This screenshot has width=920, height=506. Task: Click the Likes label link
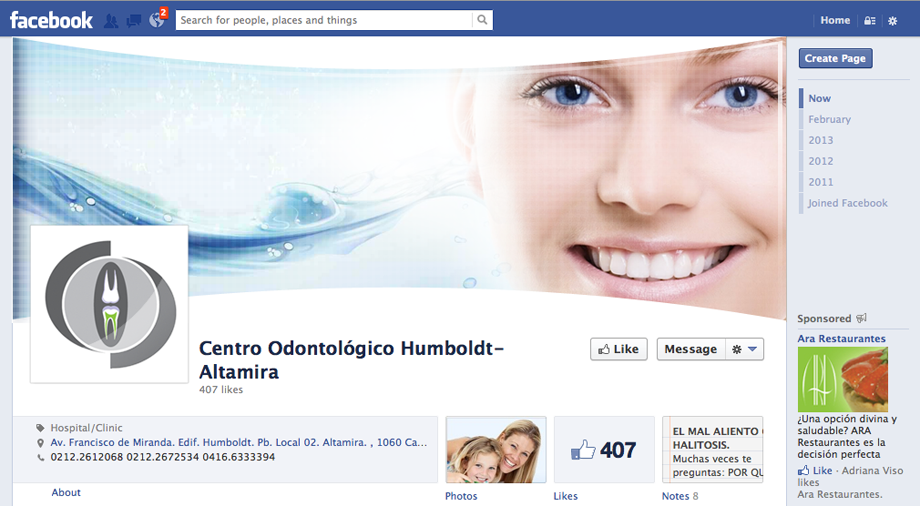point(566,496)
